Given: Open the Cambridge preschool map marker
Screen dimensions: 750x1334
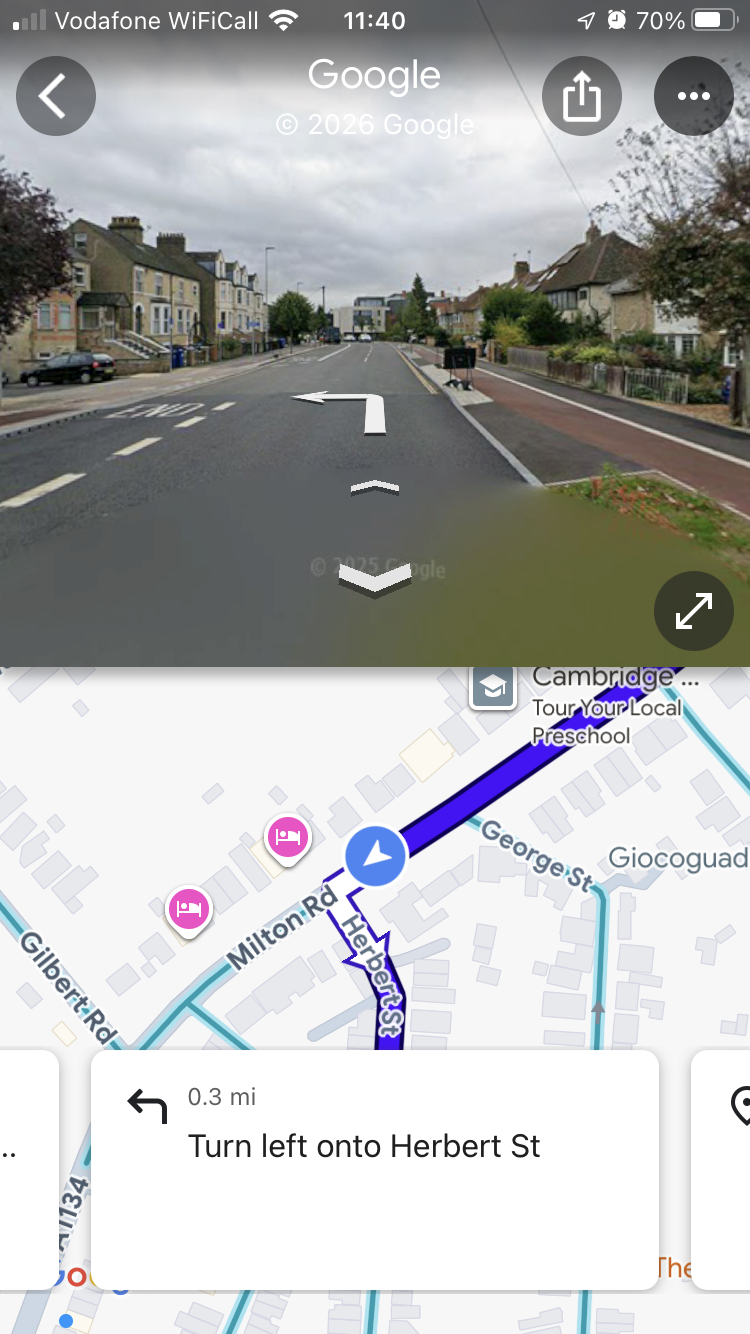Looking at the screenshot, I should click(x=494, y=687).
